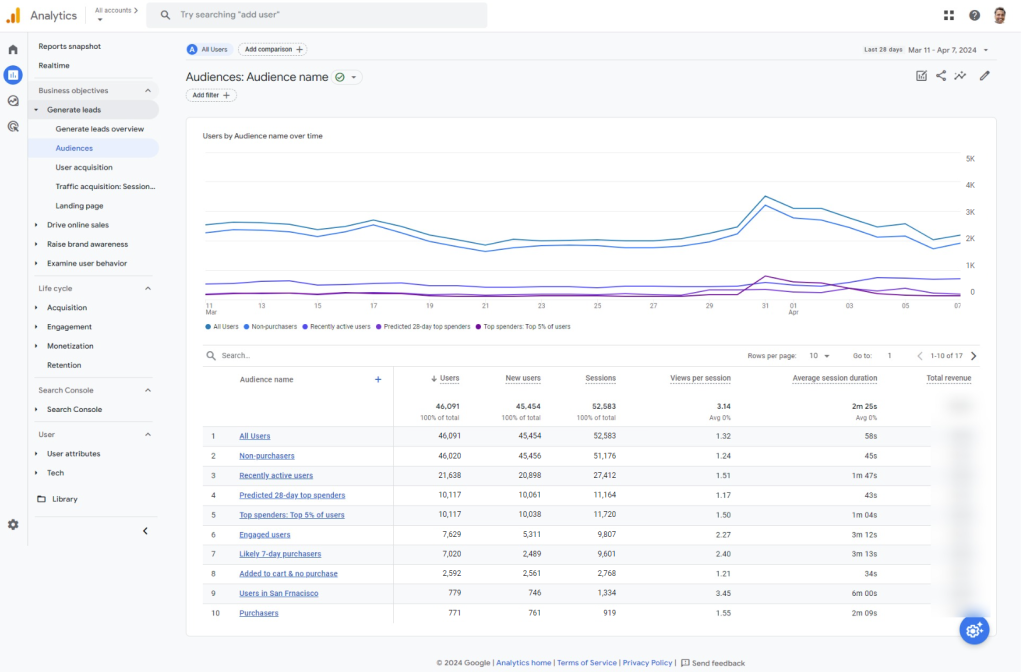1024x672 pixels.
Task: Open Users in San Frnacisco link
Action: point(278,594)
